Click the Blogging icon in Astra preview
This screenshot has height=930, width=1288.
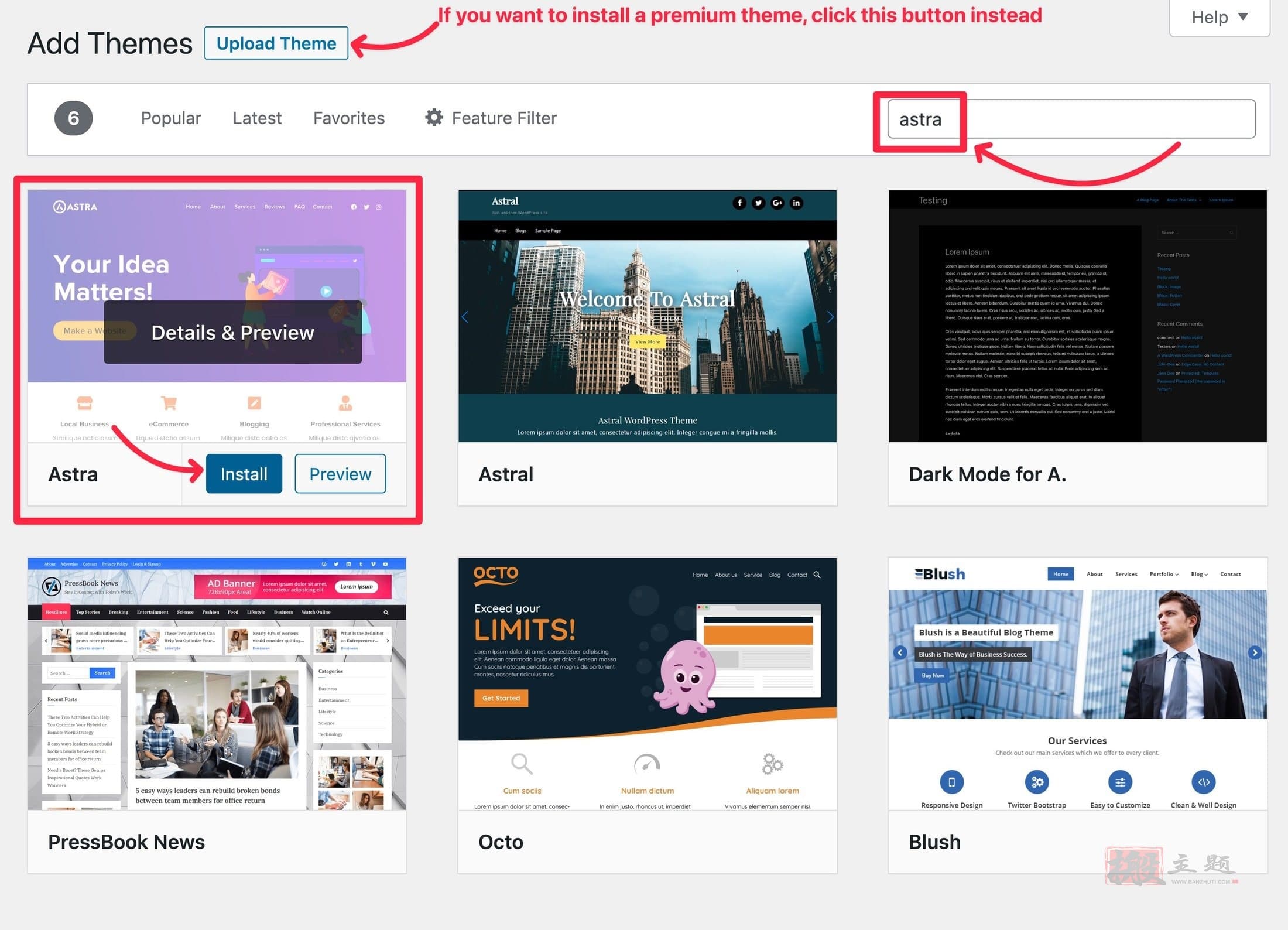254,403
